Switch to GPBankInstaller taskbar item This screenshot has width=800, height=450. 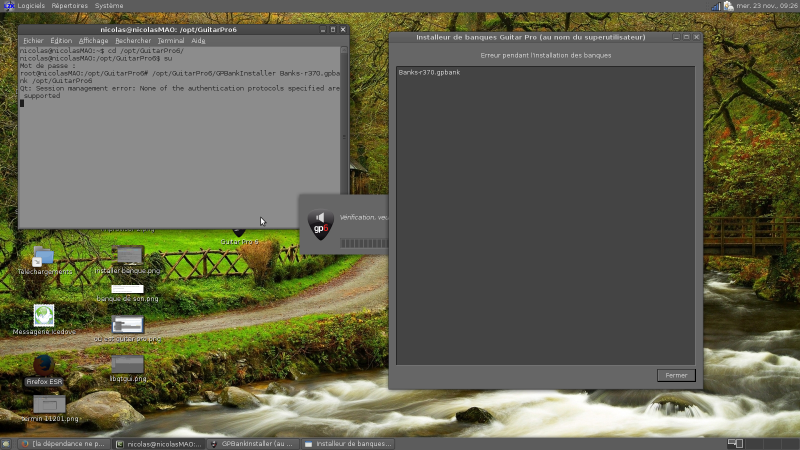click(254, 444)
